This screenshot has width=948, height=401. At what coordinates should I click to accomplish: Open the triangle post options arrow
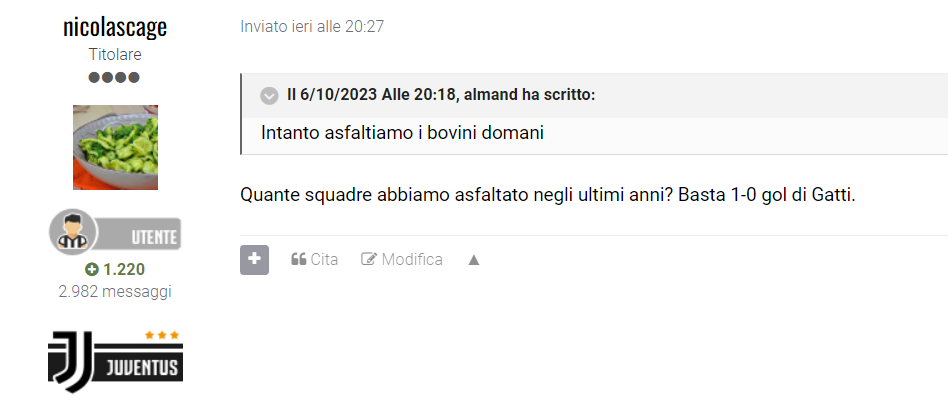tap(474, 260)
